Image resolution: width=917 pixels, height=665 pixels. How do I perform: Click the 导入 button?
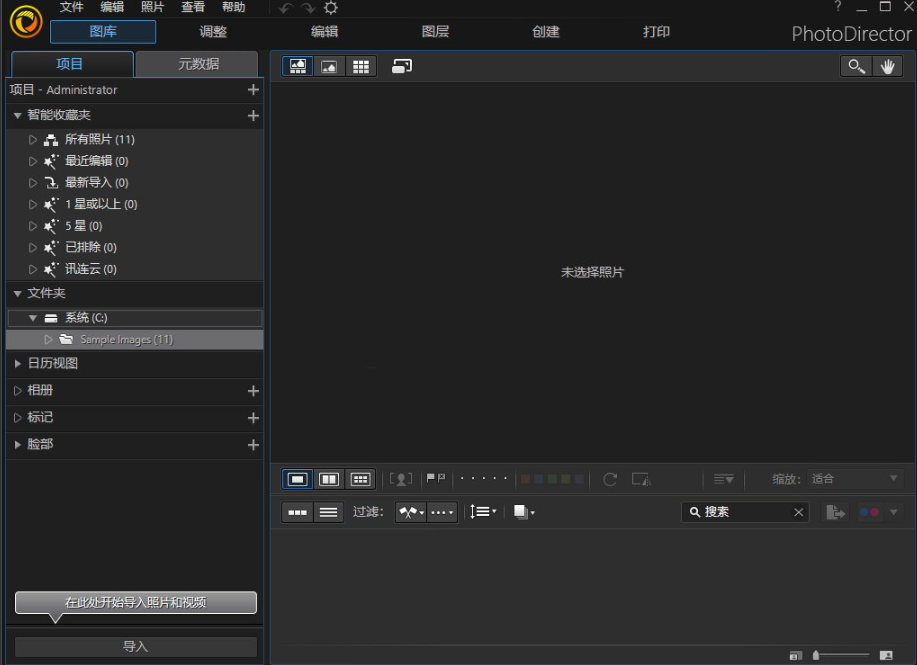click(x=135, y=646)
